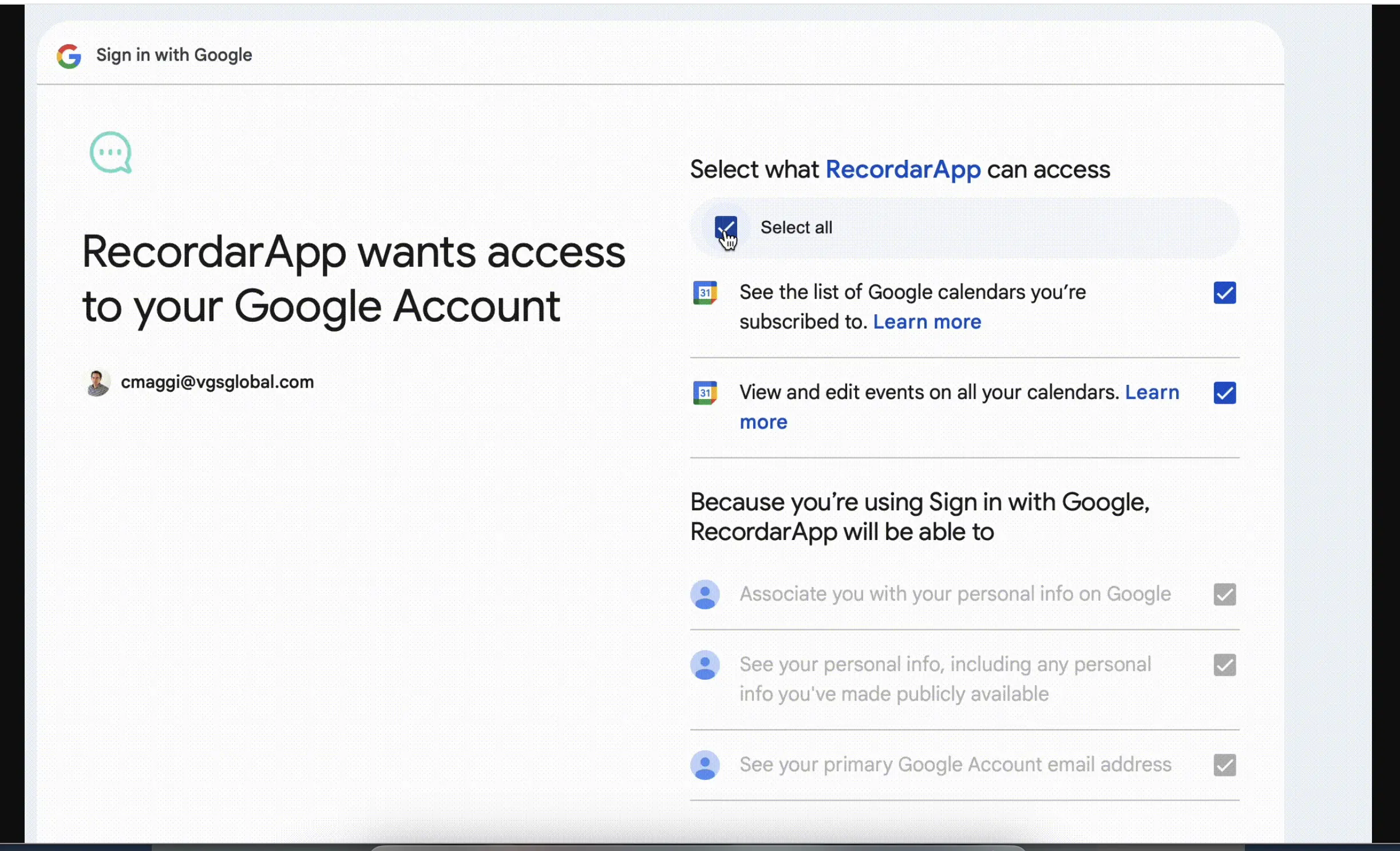Click the profile photo beside cmaggi@vgsglobal.com
Screen dimensions: 1400x851
pos(98,383)
